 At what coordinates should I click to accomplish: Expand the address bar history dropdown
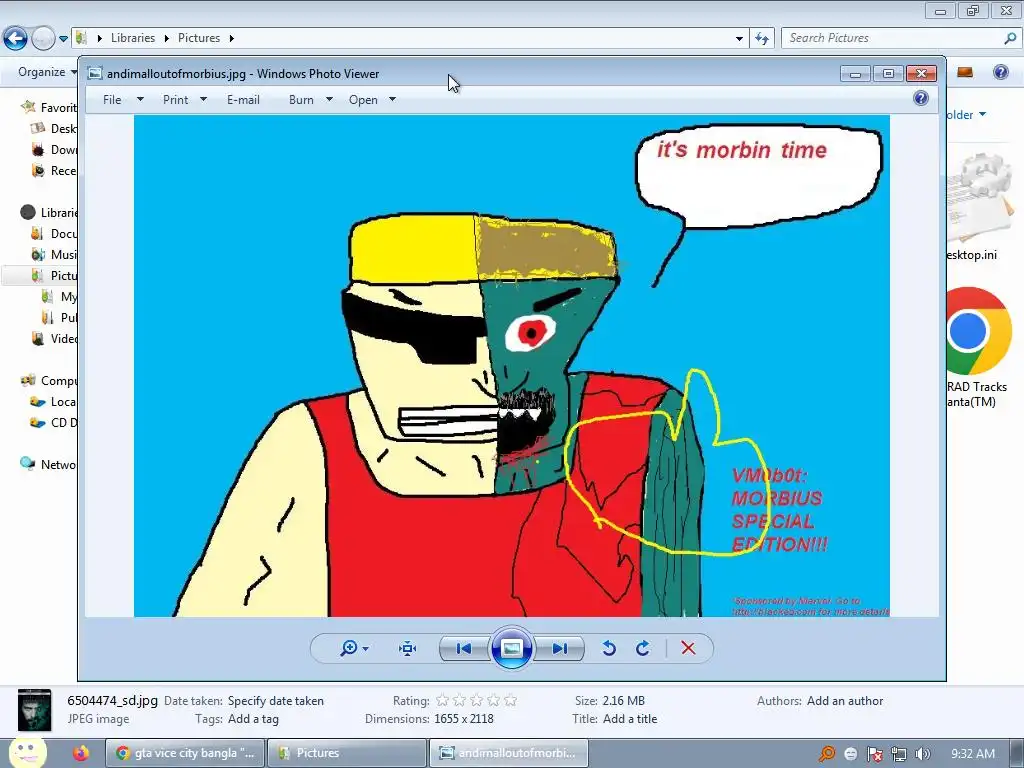click(x=739, y=39)
